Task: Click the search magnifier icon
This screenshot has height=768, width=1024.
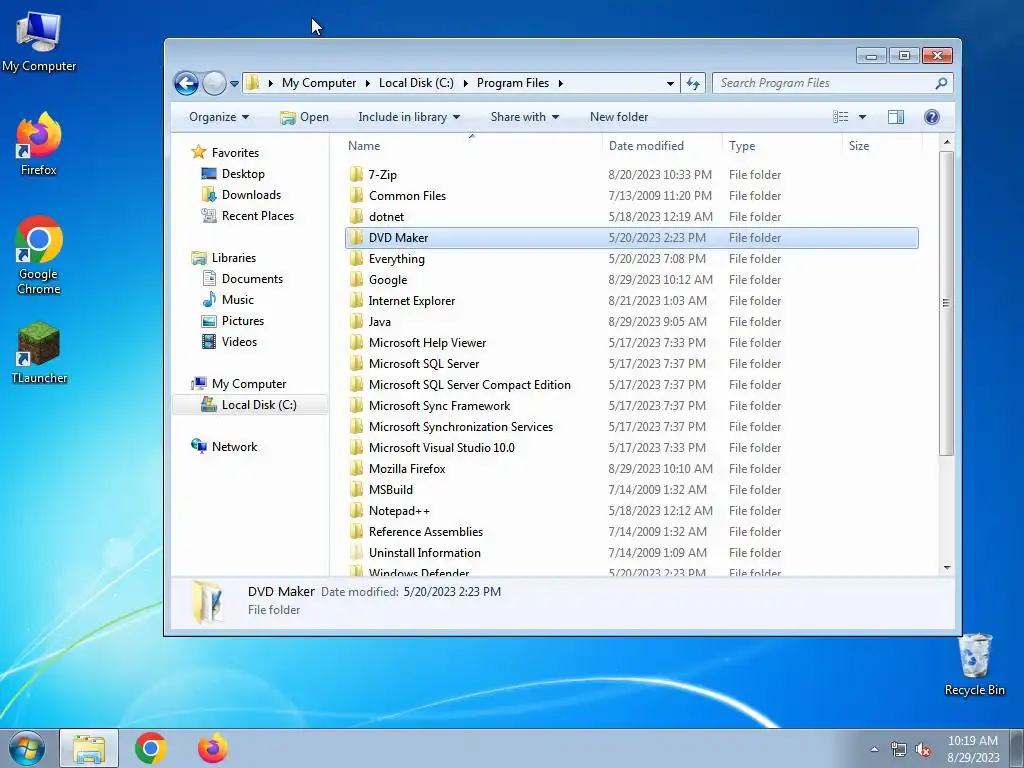Action: pyautogui.click(x=941, y=83)
